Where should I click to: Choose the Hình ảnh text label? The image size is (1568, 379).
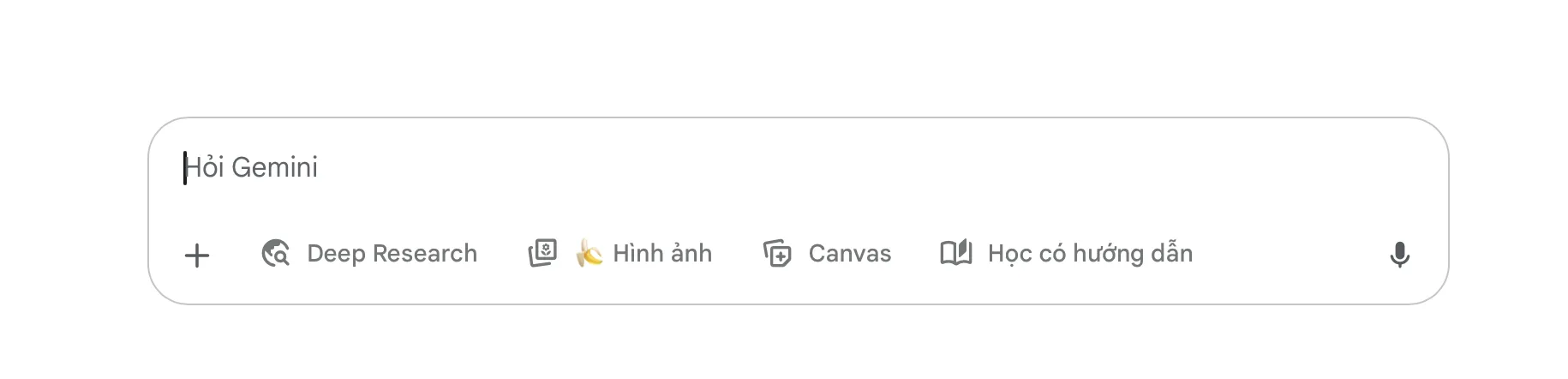pos(662,254)
